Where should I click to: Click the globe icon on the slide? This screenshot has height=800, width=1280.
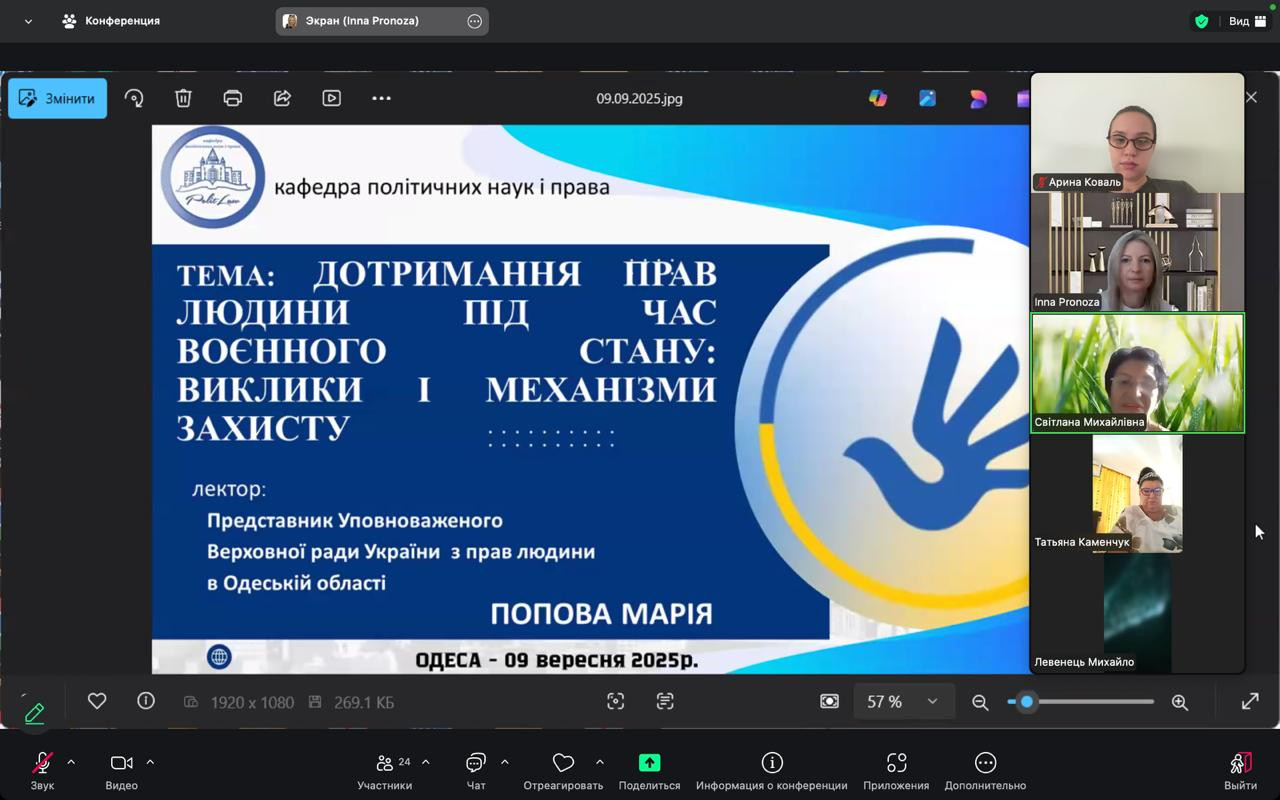coord(219,656)
